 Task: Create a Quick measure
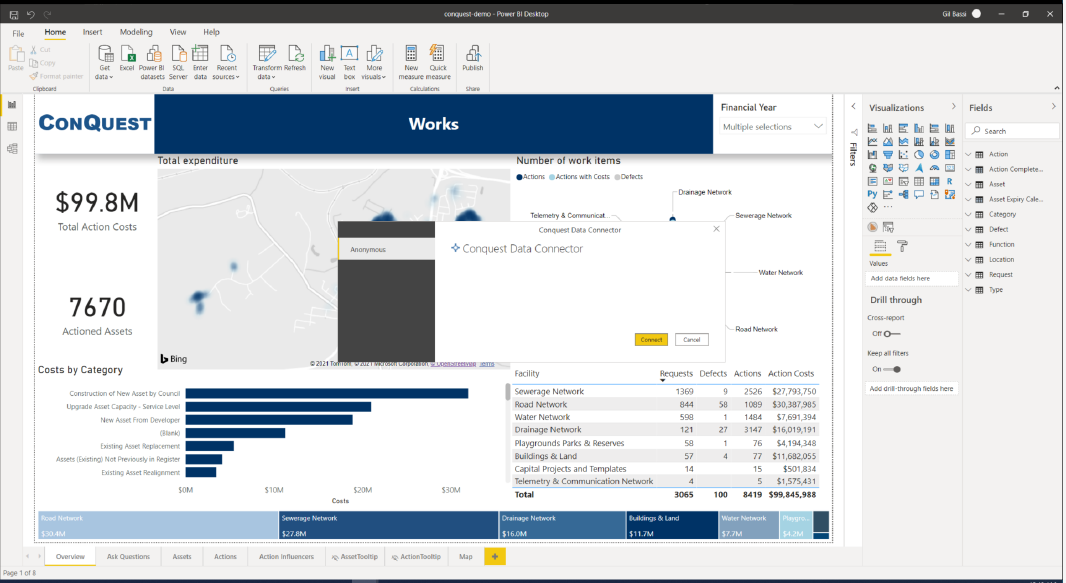(439, 62)
